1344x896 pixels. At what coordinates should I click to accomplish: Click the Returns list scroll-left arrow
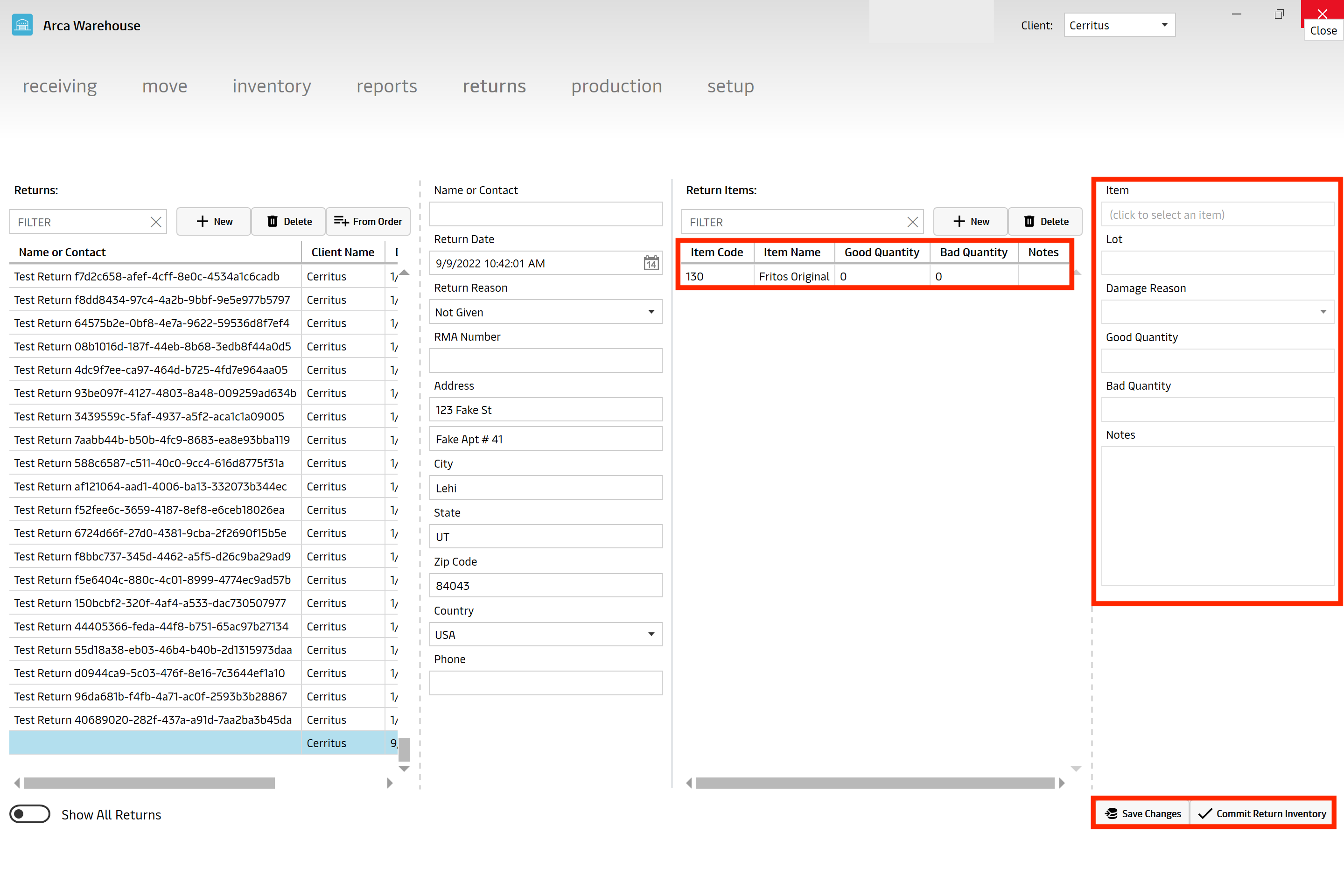point(17,783)
